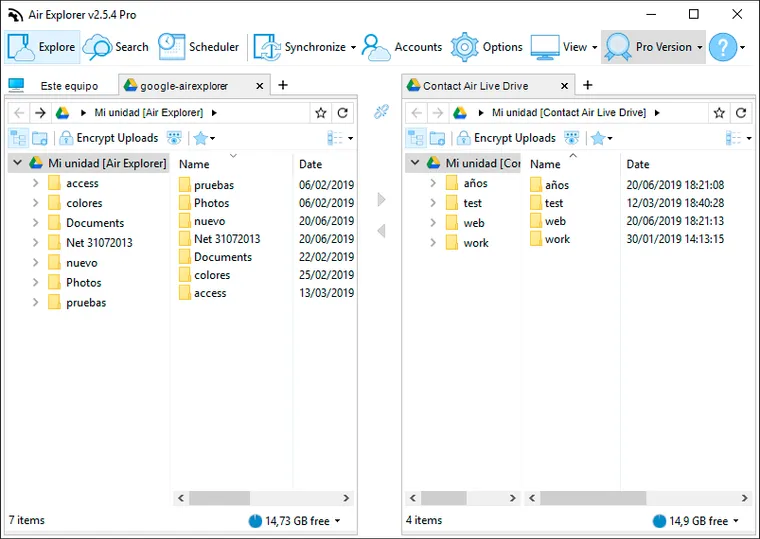The height and width of the screenshot is (539, 760).
Task: Open the Scheduler
Action: (199, 47)
